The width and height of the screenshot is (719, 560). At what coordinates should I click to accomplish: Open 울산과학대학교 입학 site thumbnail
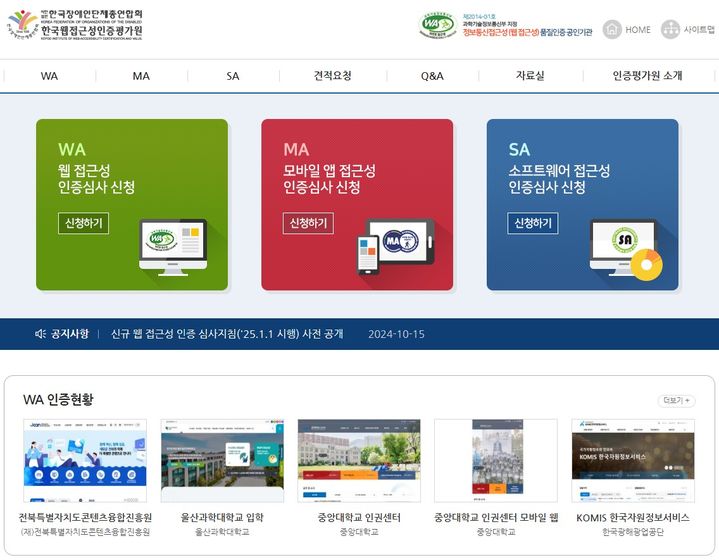222,460
